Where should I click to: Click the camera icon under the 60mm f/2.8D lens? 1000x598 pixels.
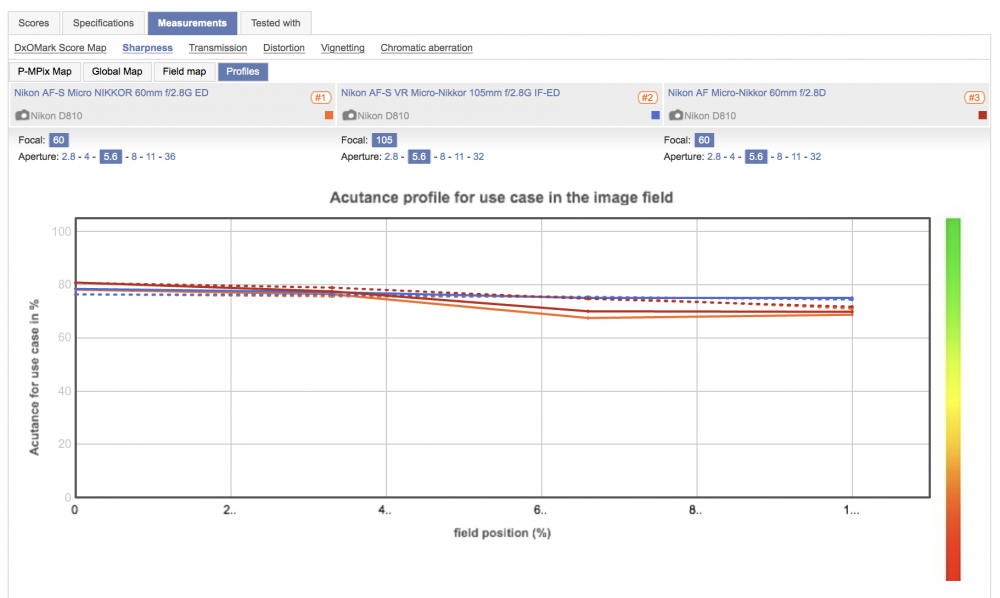[675, 115]
